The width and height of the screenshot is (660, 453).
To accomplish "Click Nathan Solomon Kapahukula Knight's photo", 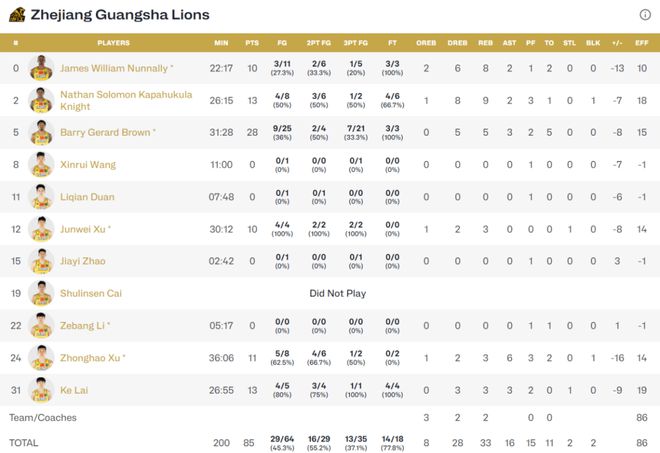I will pos(42,100).
